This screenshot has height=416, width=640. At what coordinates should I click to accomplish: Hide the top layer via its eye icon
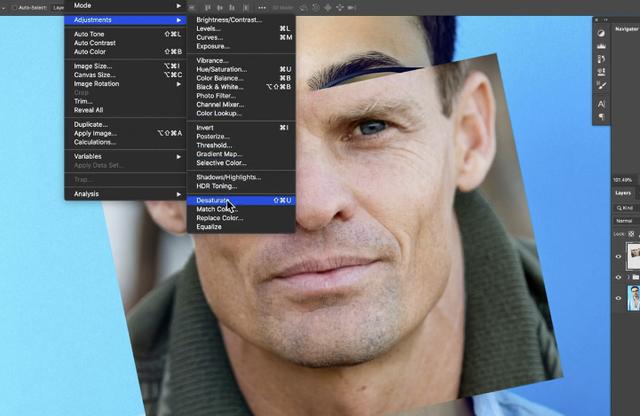tap(618, 256)
